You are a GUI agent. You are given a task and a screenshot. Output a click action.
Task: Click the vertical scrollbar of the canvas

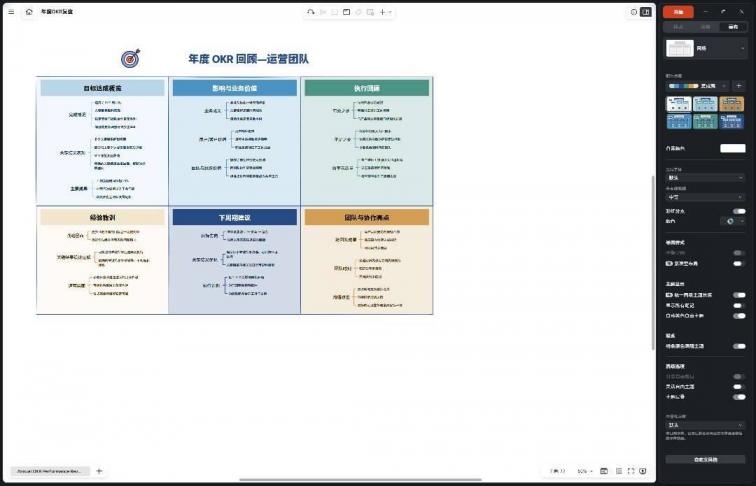(654, 263)
